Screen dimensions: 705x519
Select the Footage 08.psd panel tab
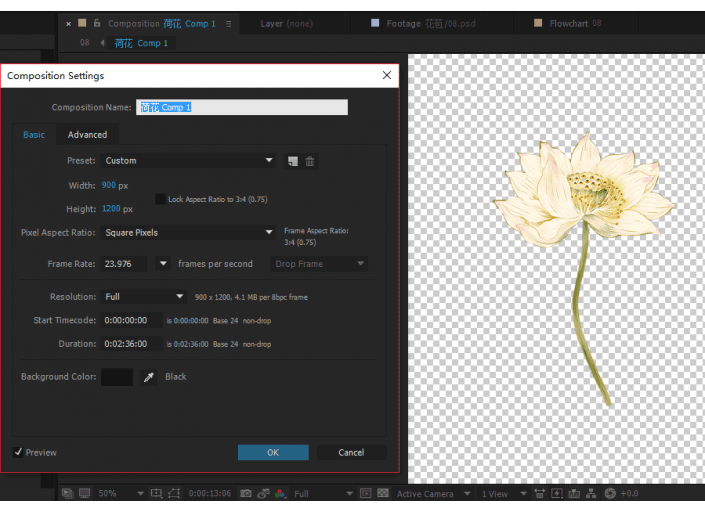pyautogui.click(x=423, y=23)
